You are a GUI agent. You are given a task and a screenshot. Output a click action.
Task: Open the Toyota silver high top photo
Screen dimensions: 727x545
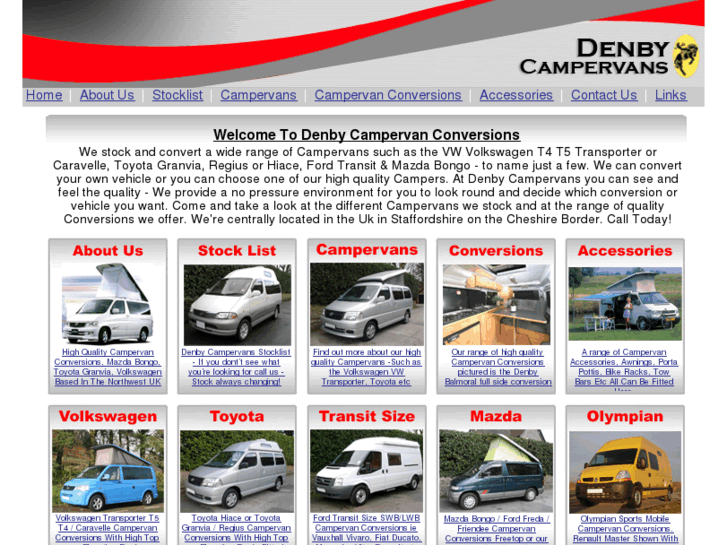pos(237,471)
